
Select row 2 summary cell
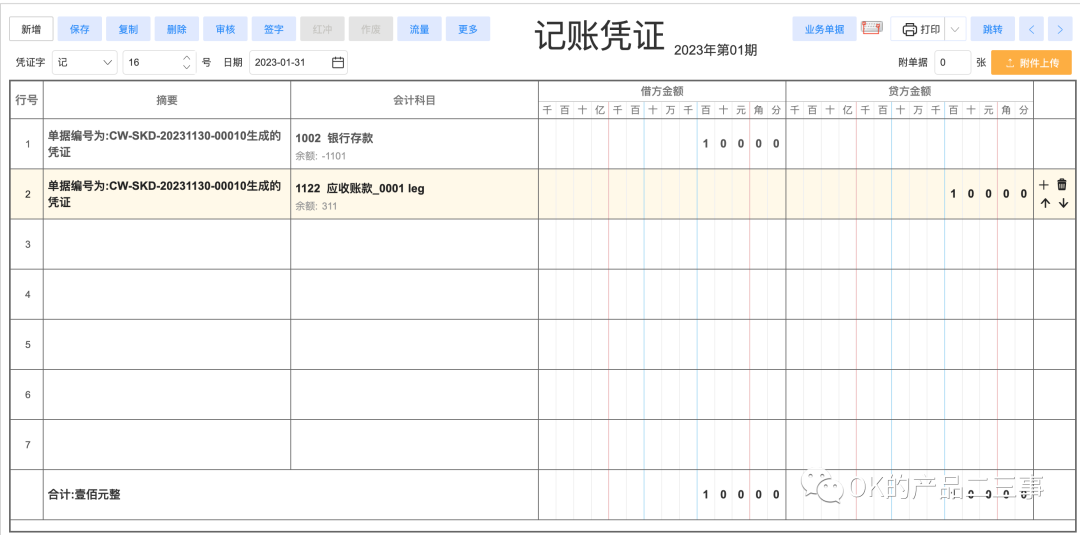[167, 194]
